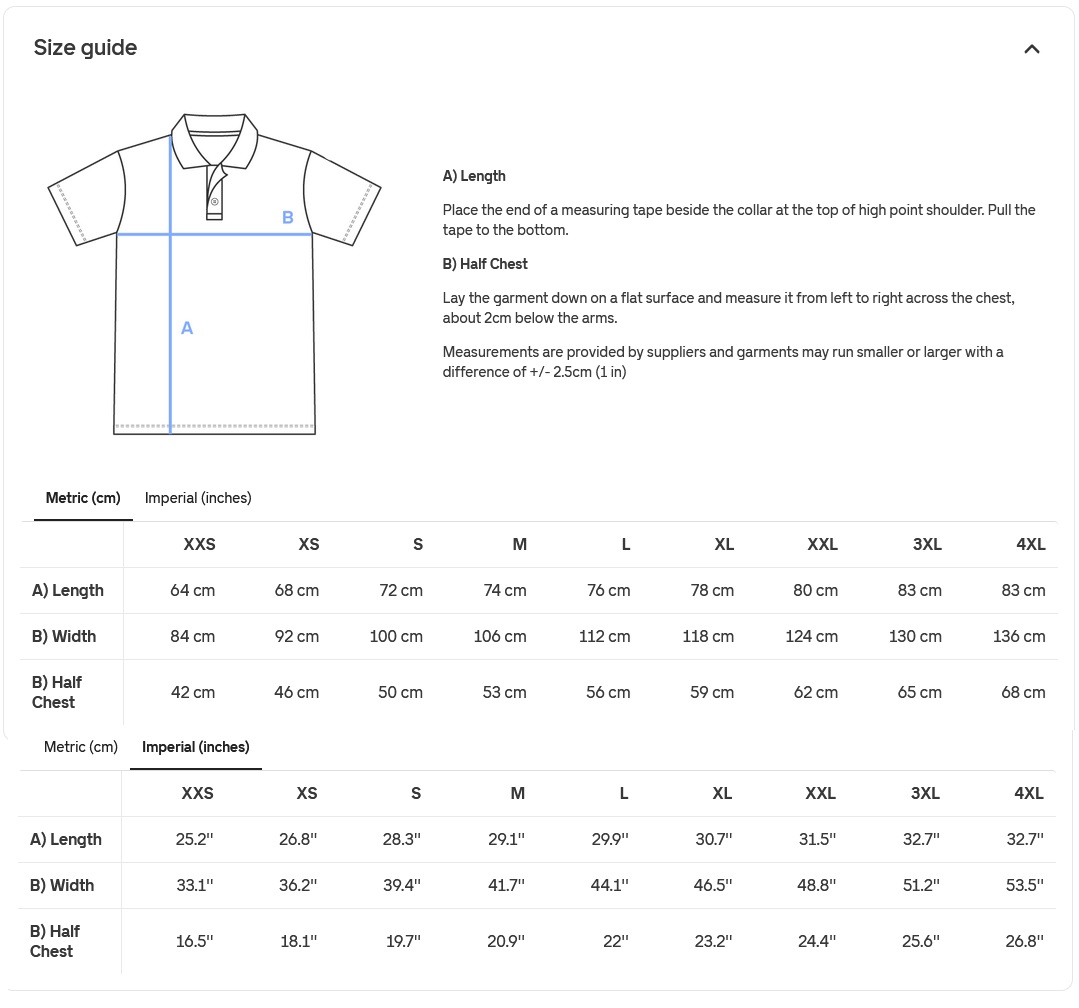
Task: Click the A) Length row label in metric table
Action: (x=68, y=591)
